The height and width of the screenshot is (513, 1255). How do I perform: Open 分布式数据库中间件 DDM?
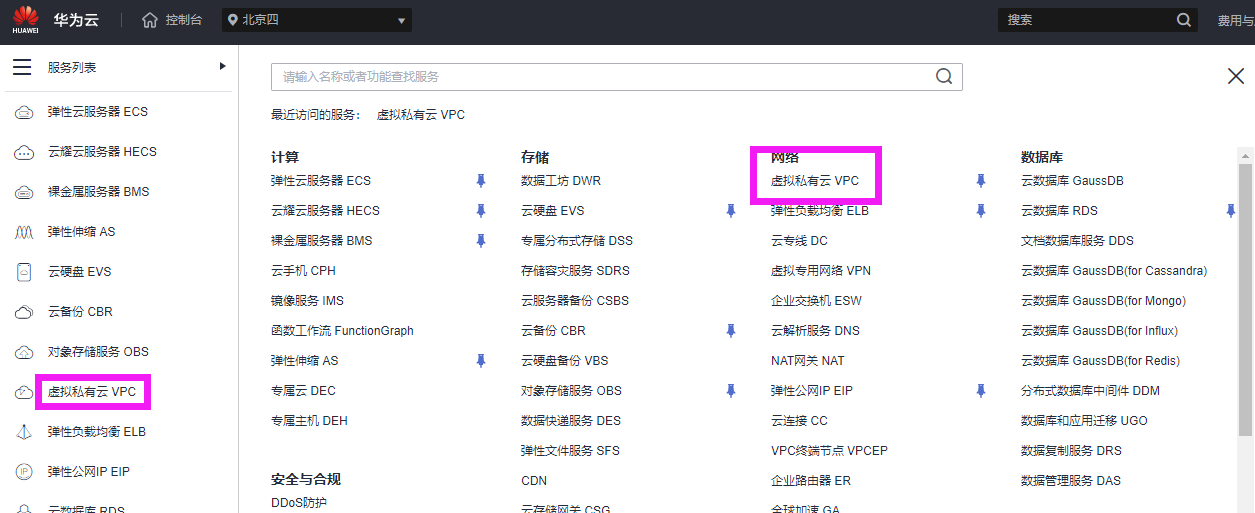[1090, 391]
